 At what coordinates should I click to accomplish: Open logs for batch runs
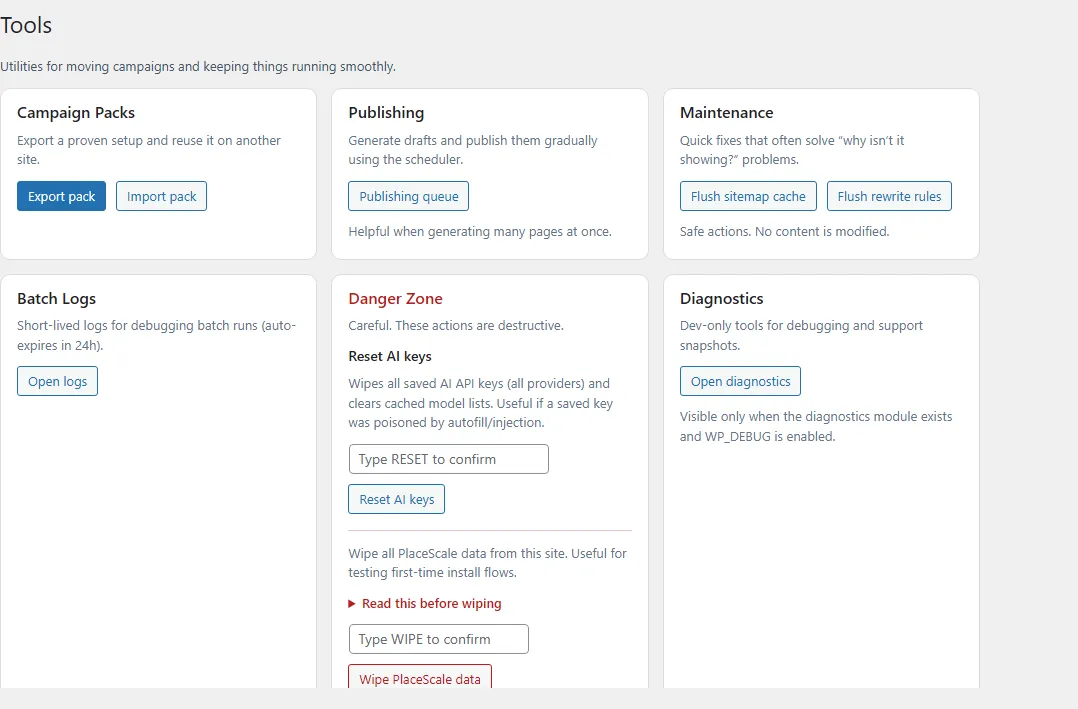pos(57,381)
